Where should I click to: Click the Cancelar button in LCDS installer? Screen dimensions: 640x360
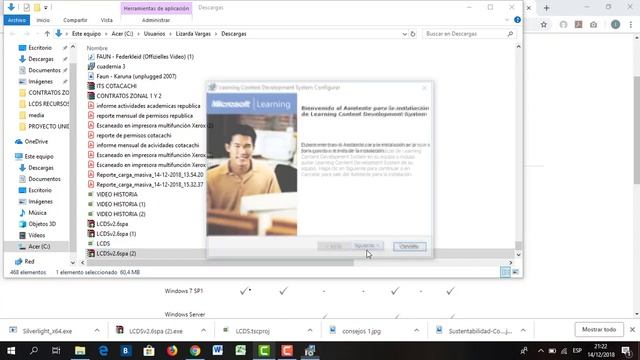409,247
